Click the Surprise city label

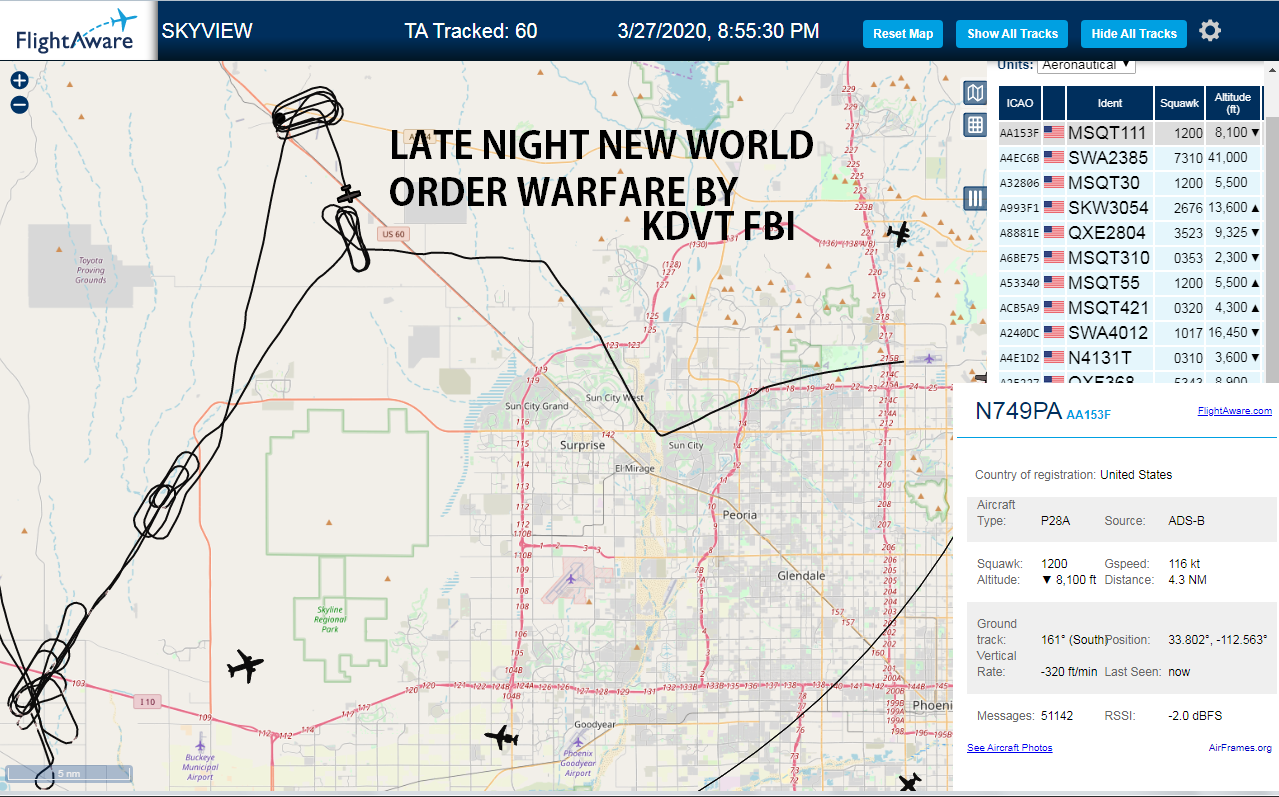coord(582,445)
